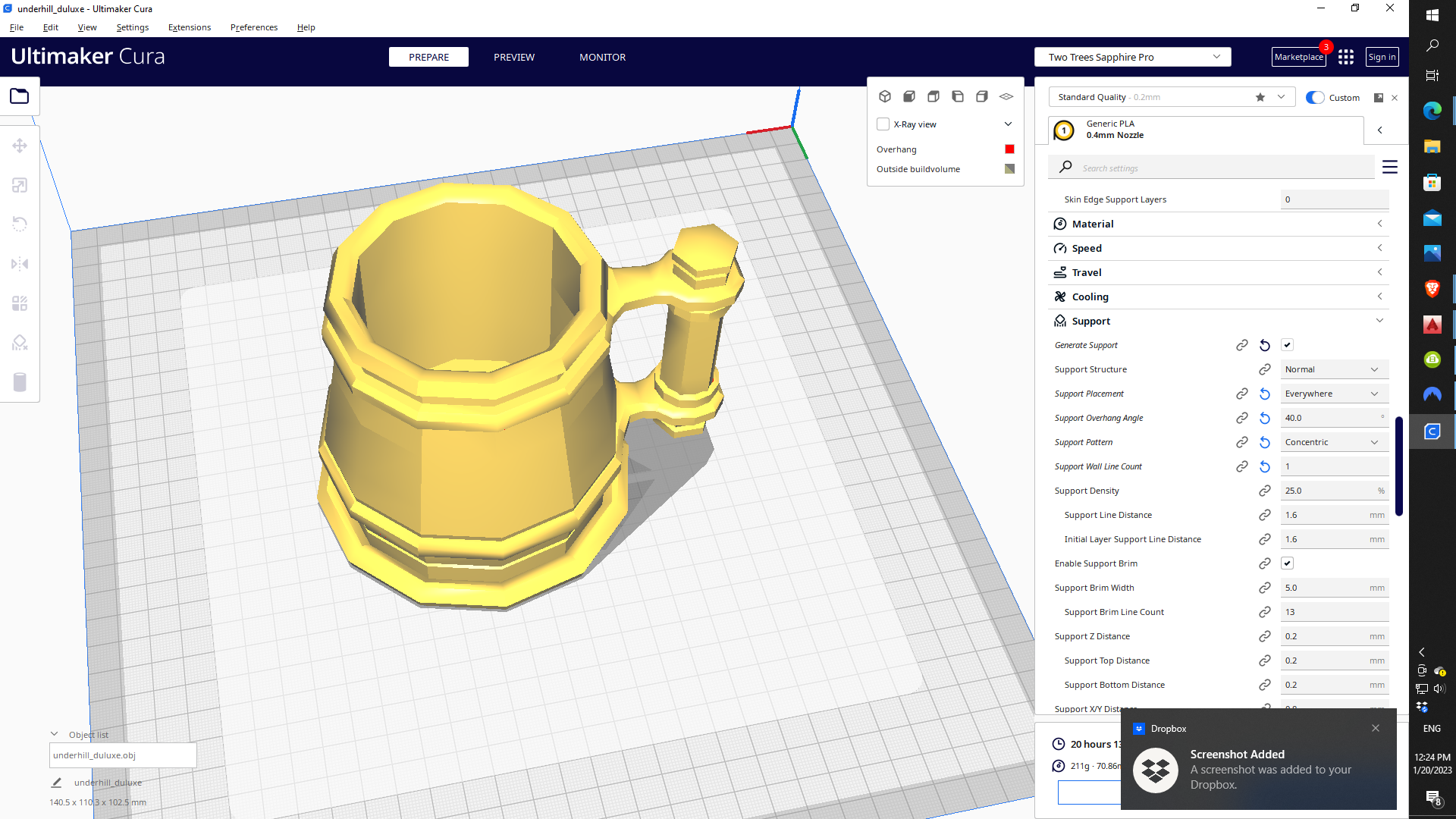
Task: Uncheck Enable Support Brim
Action: [1287, 563]
